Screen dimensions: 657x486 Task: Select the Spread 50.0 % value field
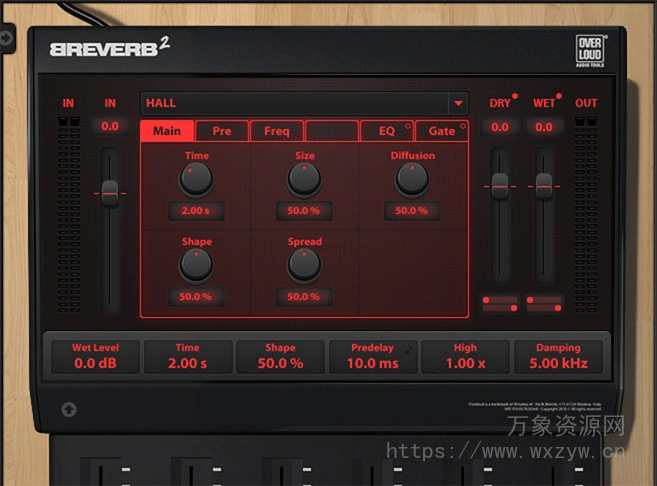[304, 297]
